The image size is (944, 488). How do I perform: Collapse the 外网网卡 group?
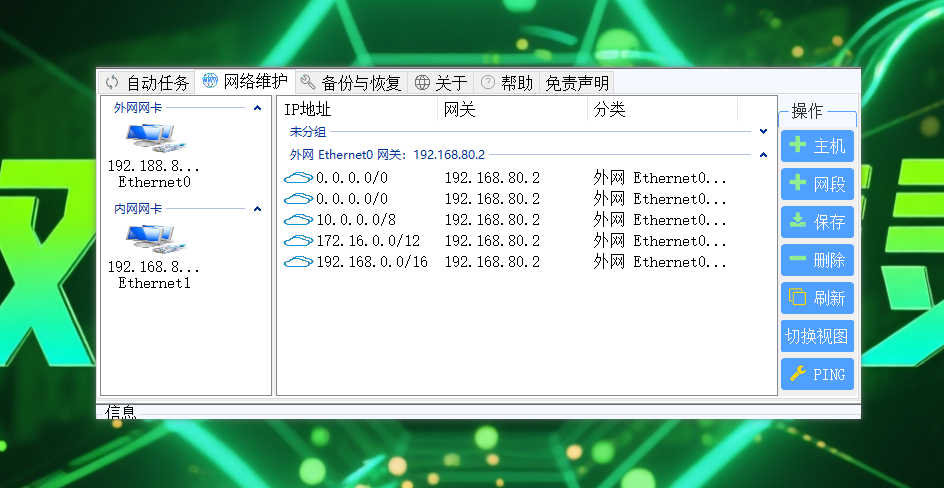click(x=257, y=108)
